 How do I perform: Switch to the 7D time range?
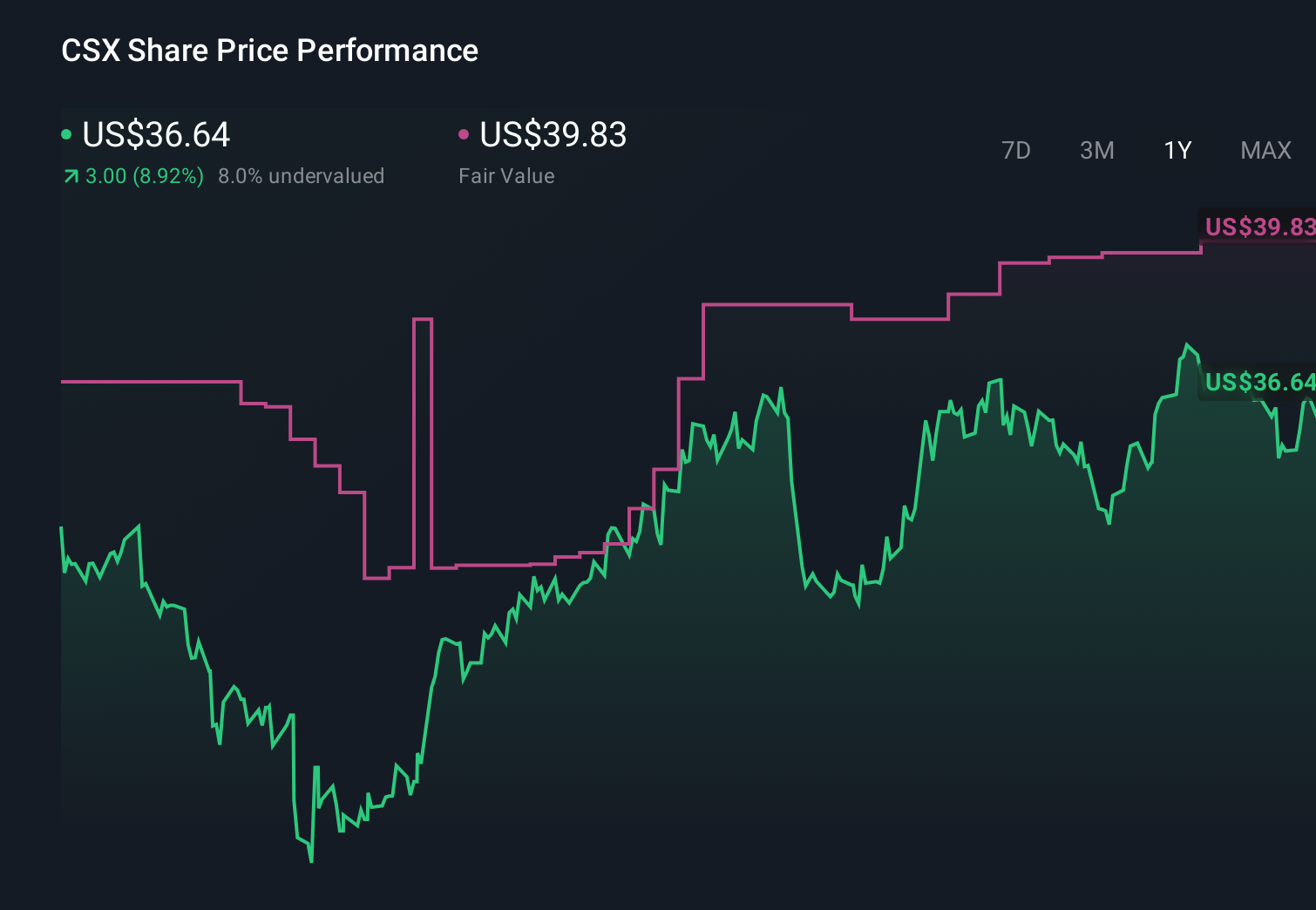click(1016, 150)
